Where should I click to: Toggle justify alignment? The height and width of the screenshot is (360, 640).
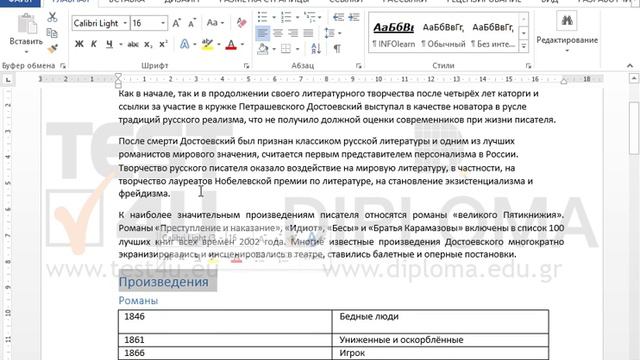tap(309, 33)
